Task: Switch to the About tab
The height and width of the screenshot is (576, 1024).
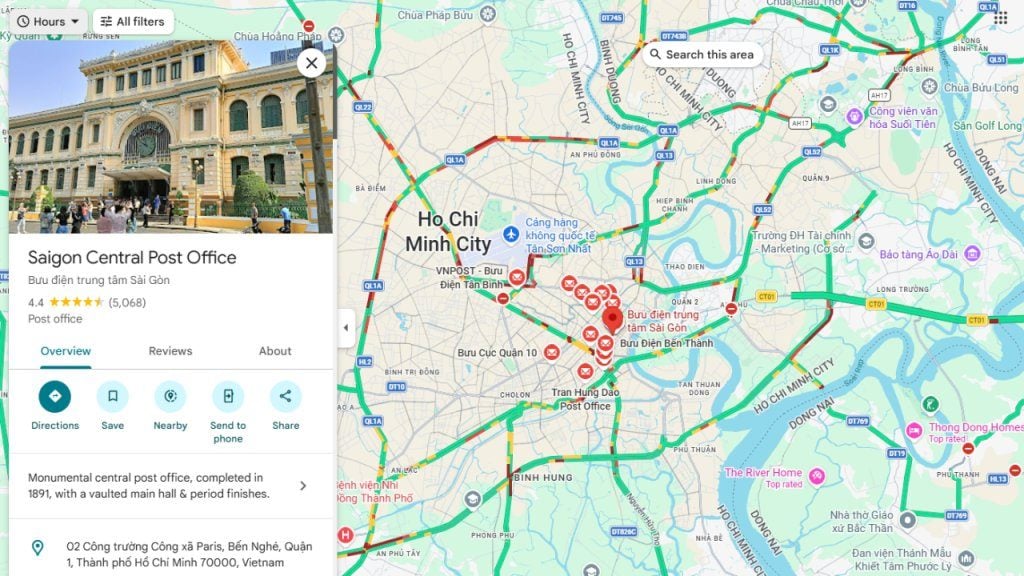Action: (275, 351)
